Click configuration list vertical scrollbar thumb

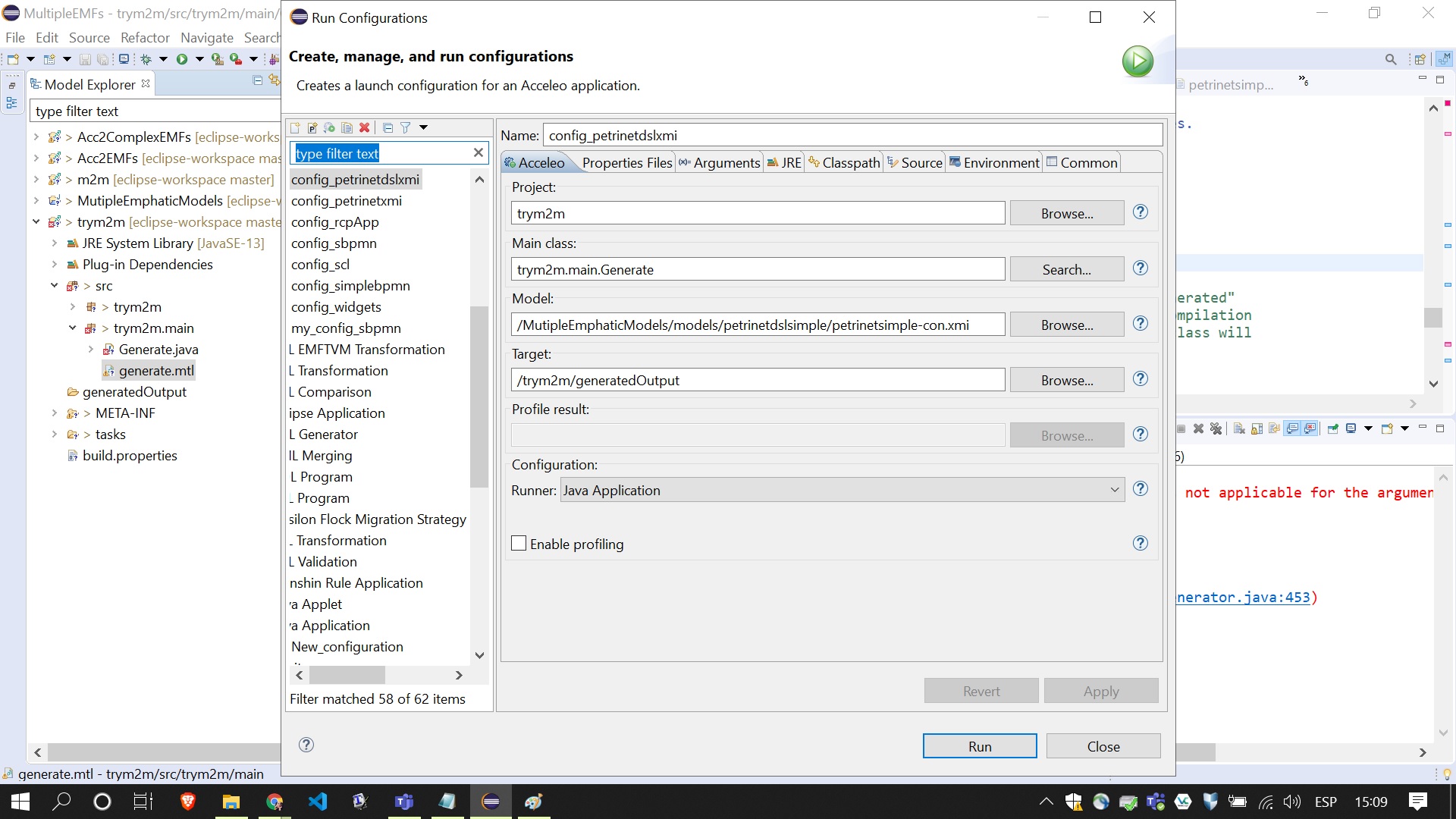click(x=479, y=396)
